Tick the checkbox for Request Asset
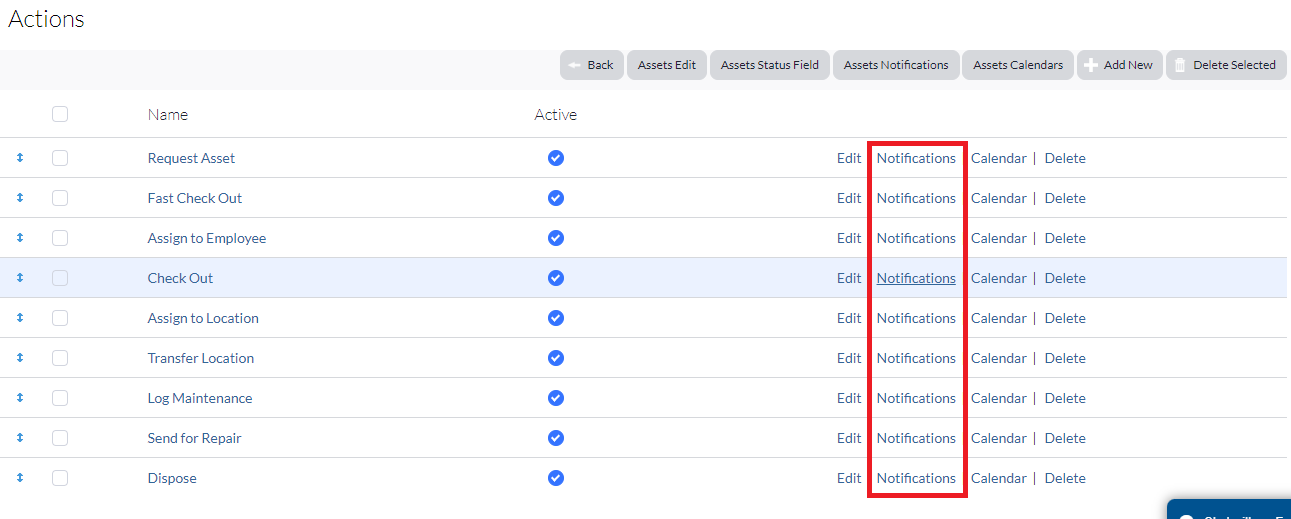This screenshot has height=519, width=1291. point(60,158)
